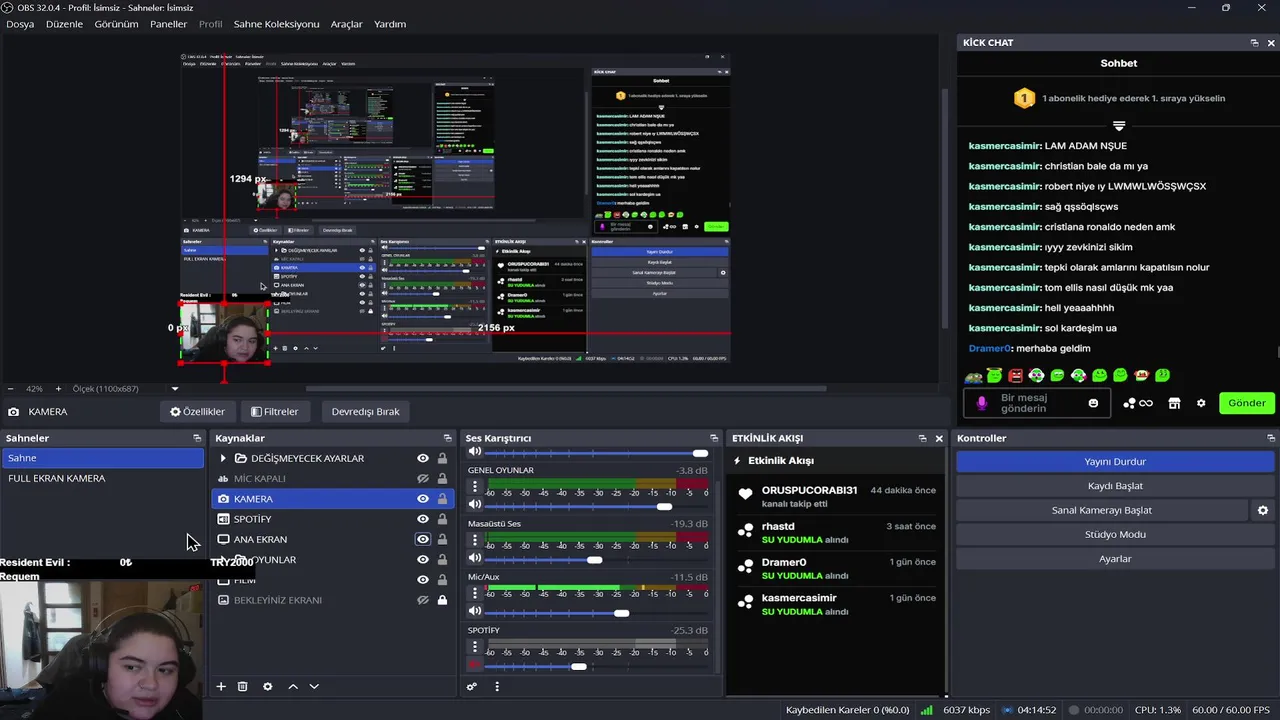Show the MİC KAPALI source
The image size is (1280, 720).
423,479
